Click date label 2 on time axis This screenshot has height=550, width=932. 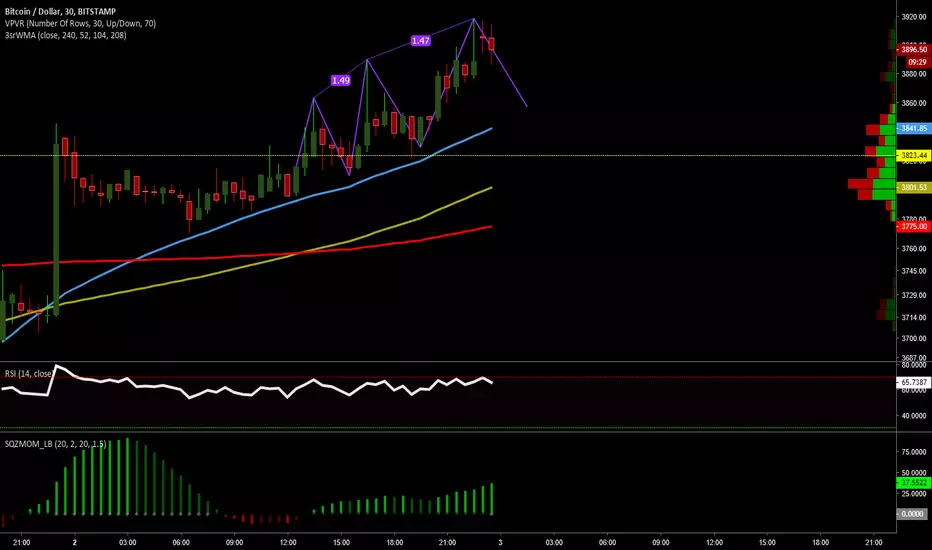click(74, 542)
